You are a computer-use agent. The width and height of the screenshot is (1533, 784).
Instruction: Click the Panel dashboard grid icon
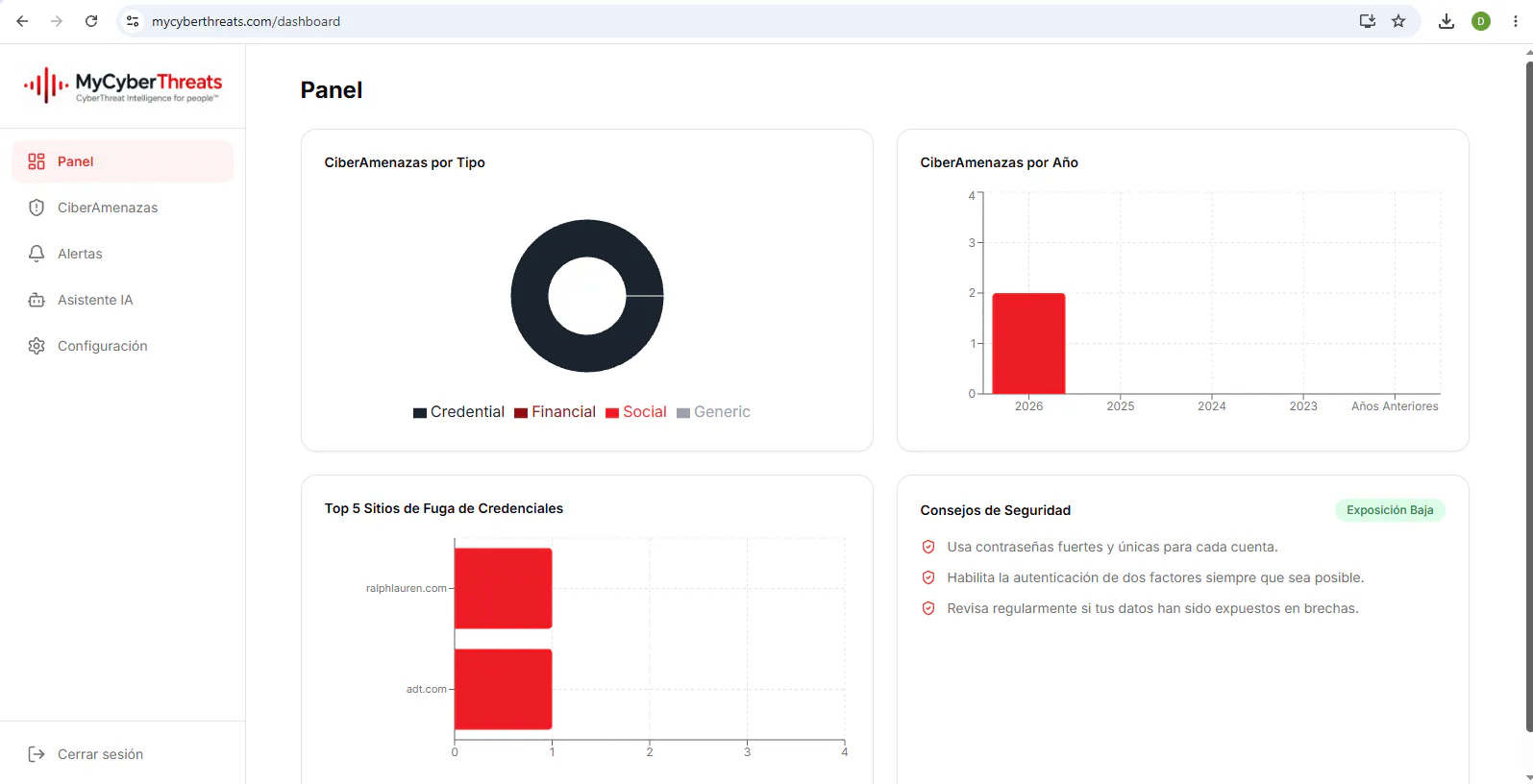[37, 161]
